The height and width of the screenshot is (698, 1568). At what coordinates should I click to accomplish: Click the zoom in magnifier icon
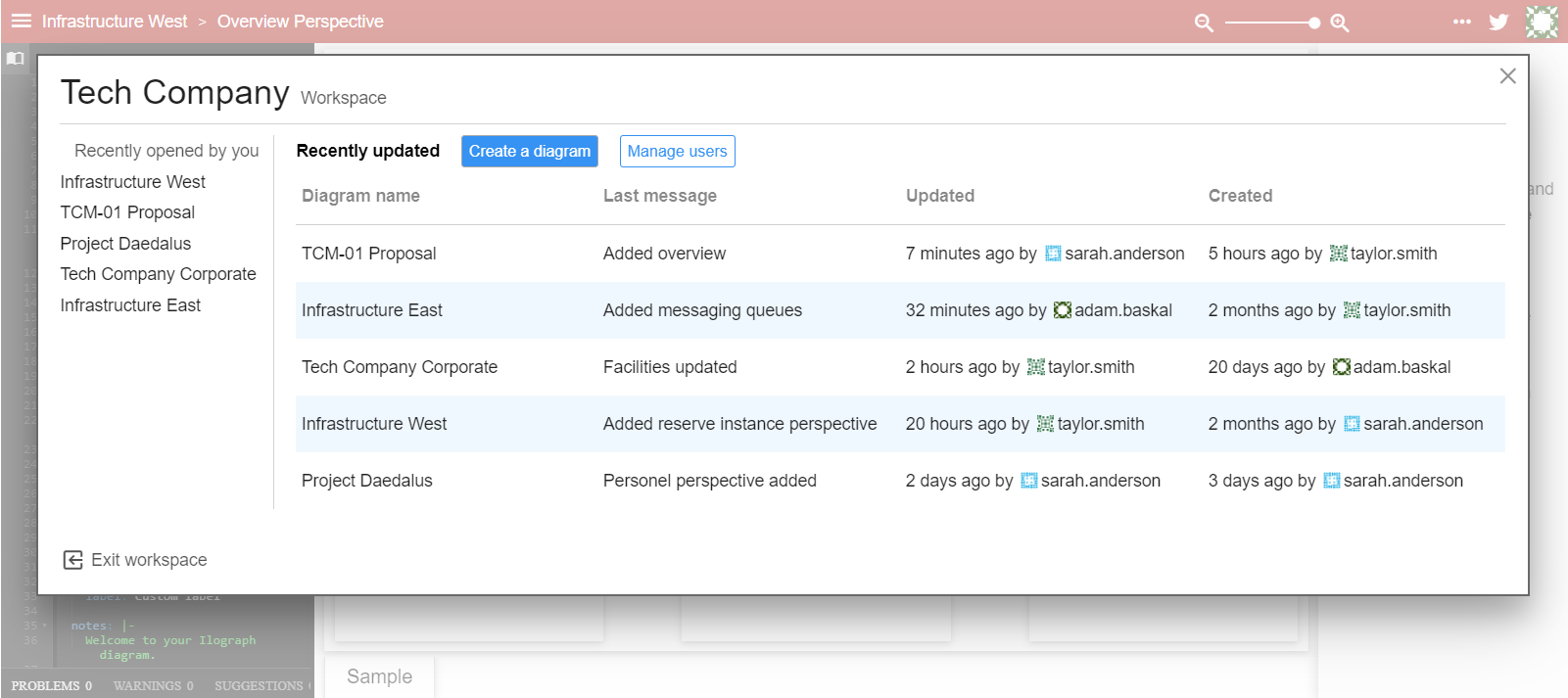[x=1340, y=23]
